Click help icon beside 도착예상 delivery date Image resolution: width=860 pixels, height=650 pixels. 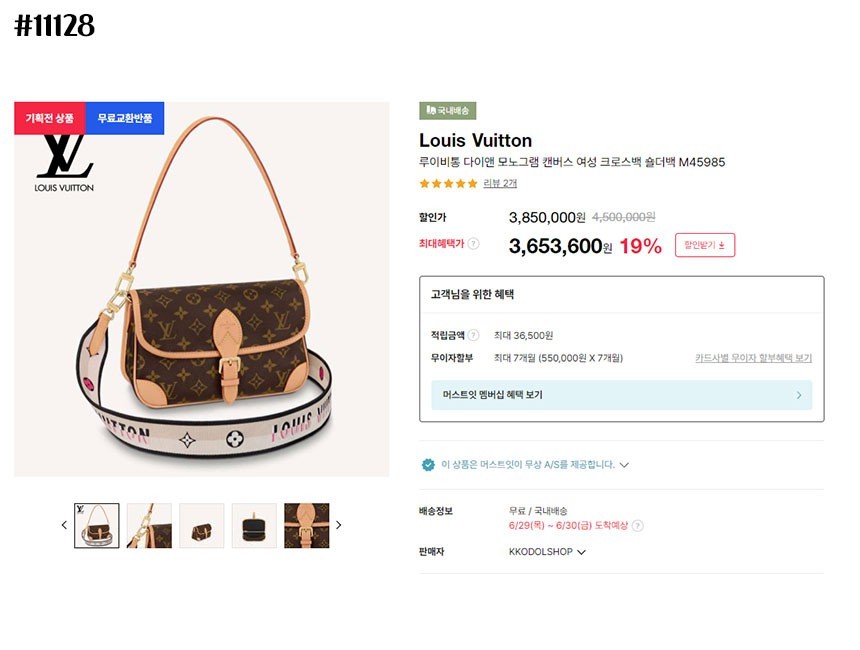point(638,526)
